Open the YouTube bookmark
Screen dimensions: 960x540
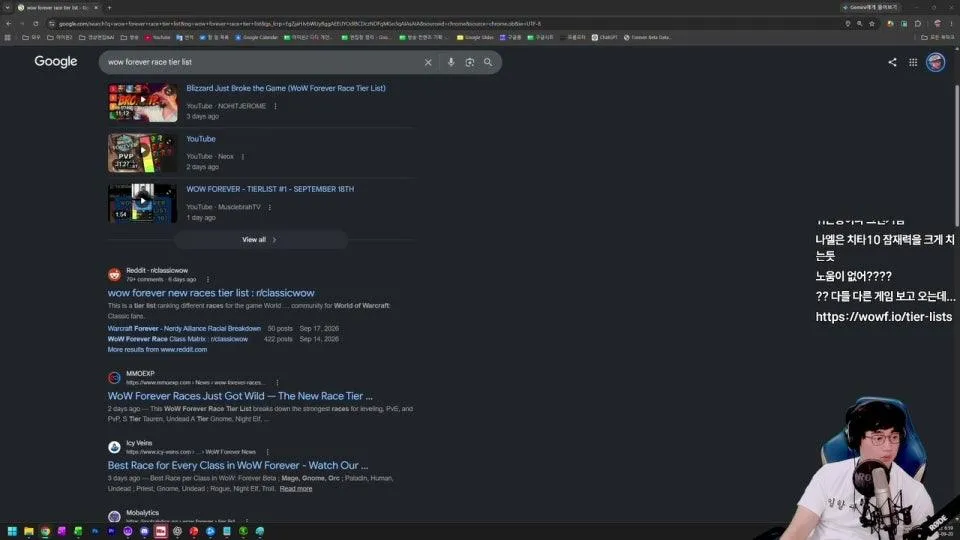pos(158,37)
